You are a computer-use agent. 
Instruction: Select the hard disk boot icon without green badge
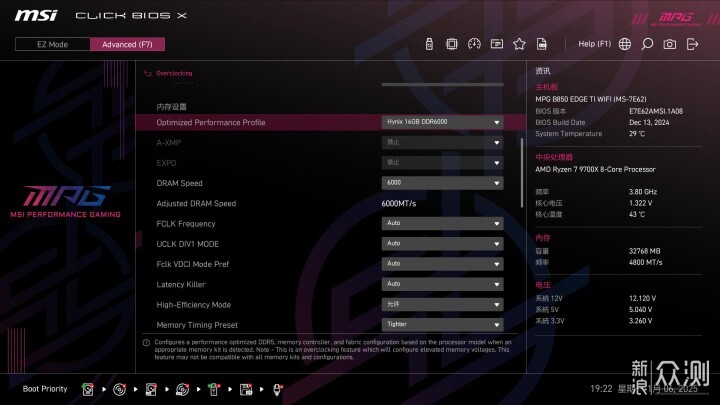point(151,389)
